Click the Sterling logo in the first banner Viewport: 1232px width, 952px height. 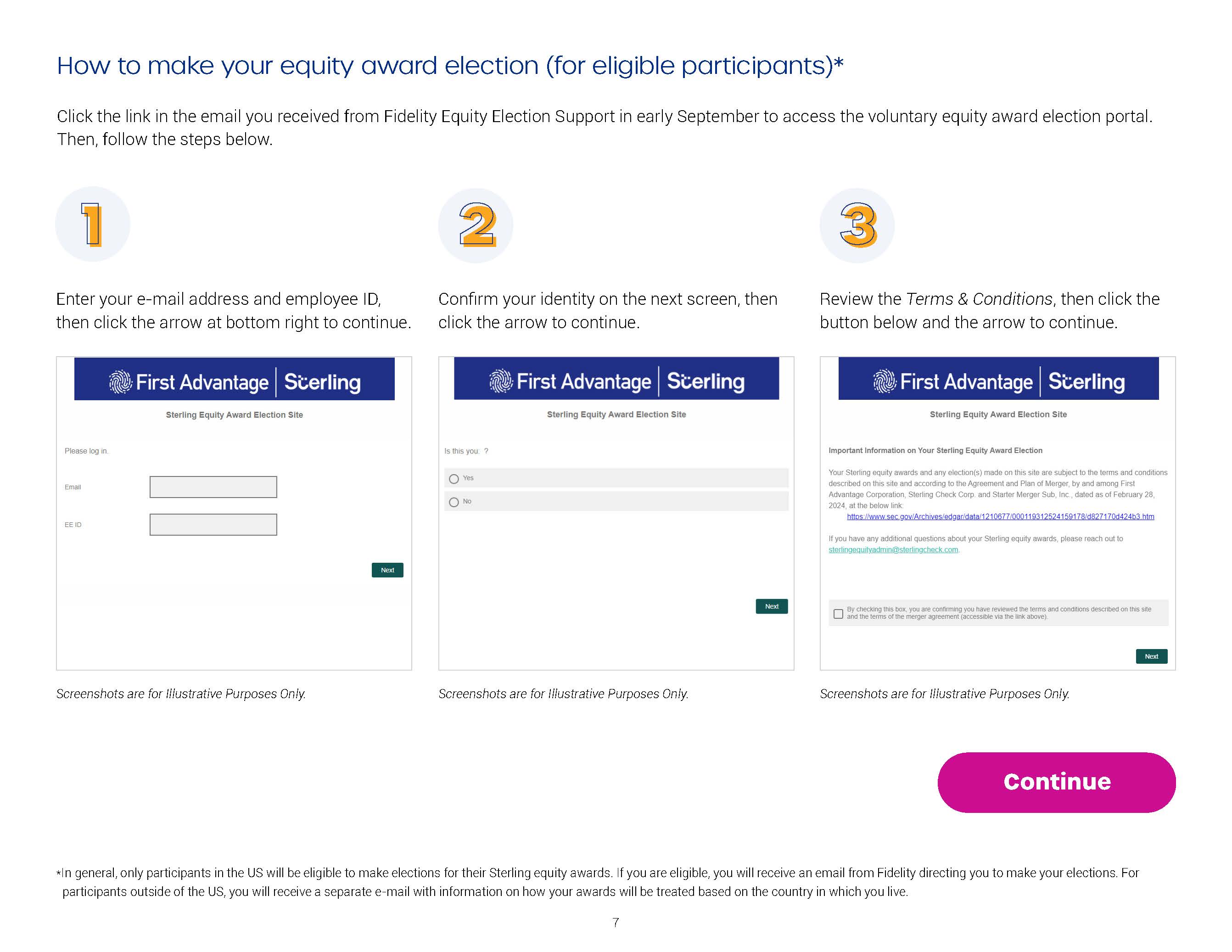(x=322, y=382)
